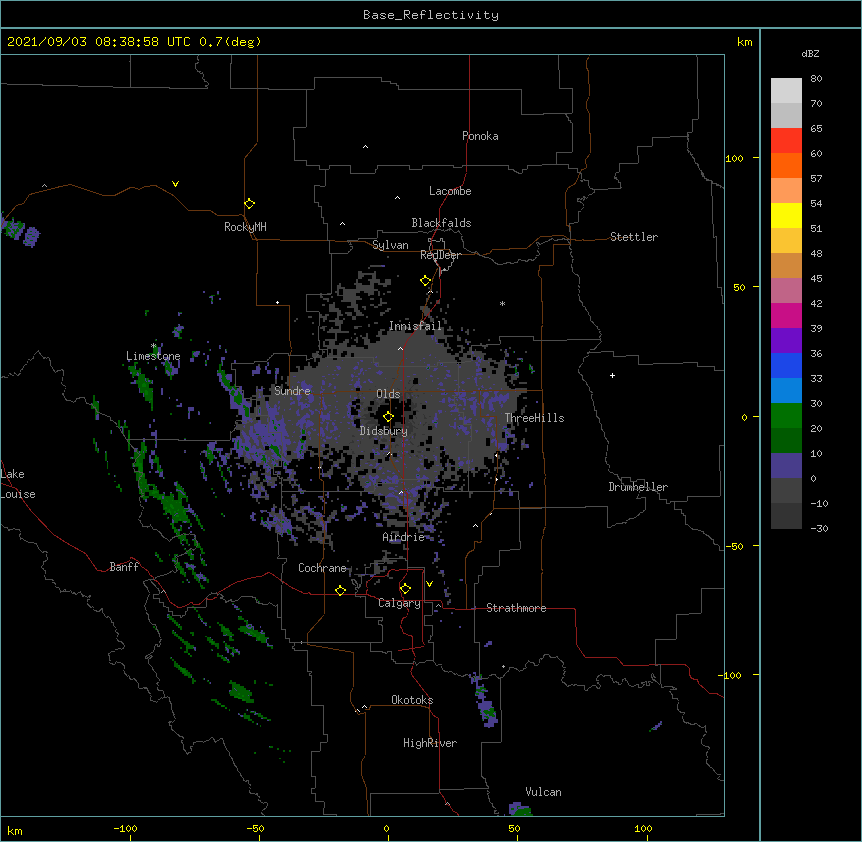
Task: Click the -30 value in the dBZ legend
Action: [819, 528]
